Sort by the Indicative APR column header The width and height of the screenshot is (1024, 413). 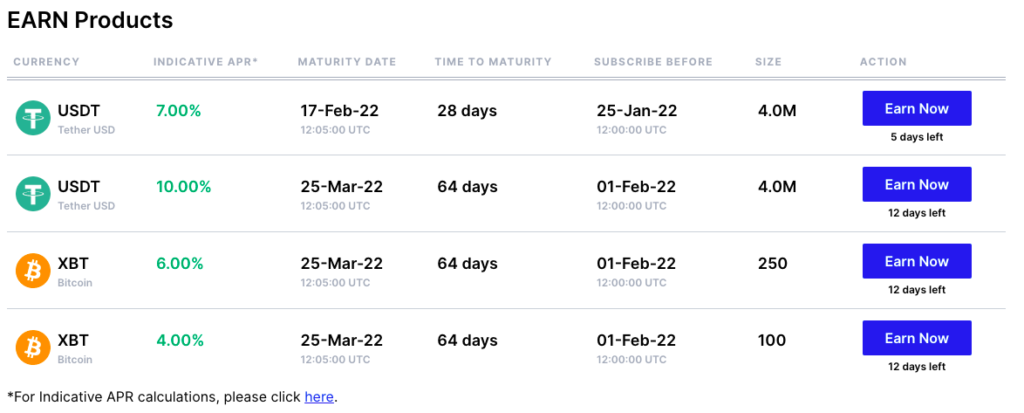206,62
